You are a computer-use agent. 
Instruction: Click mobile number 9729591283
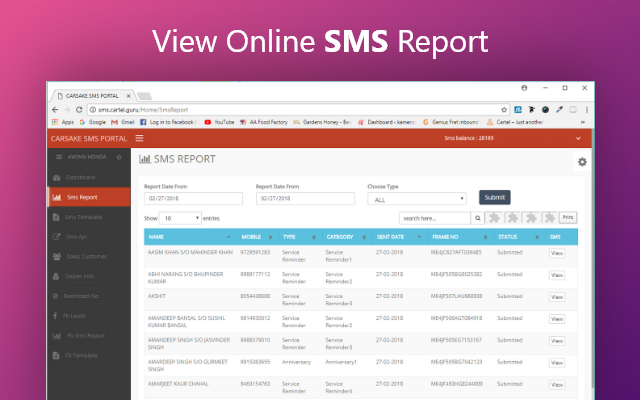click(255, 253)
